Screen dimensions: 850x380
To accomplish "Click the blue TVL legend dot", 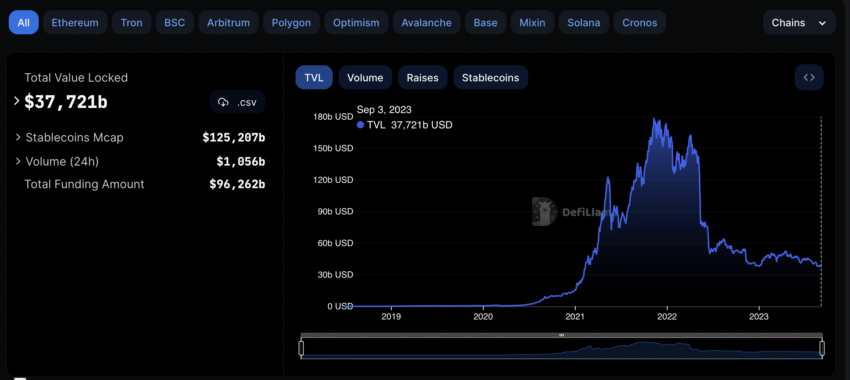I will (x=360, y=125).
